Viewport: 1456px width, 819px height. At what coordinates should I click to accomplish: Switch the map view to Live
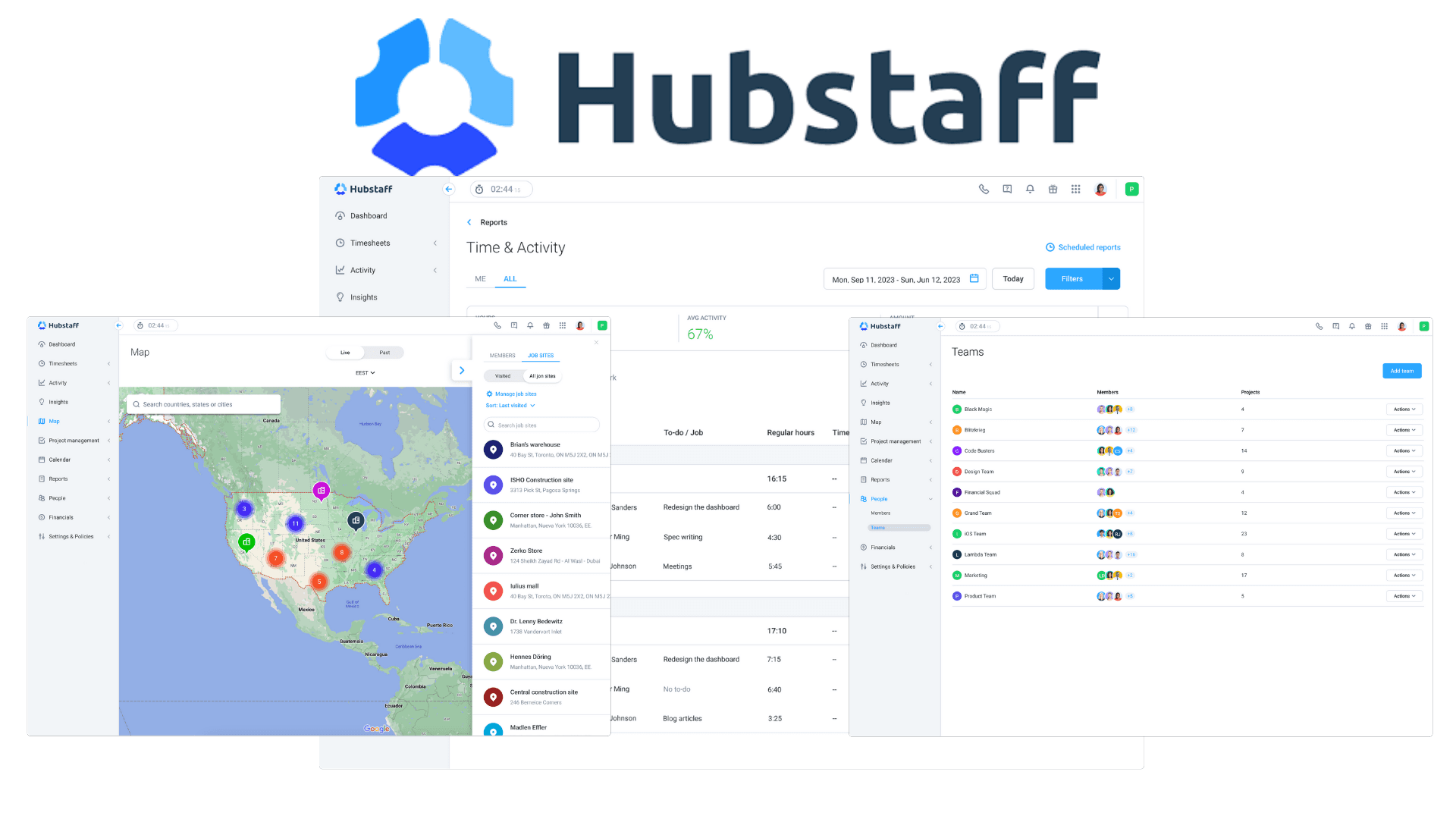coord(345,353)
